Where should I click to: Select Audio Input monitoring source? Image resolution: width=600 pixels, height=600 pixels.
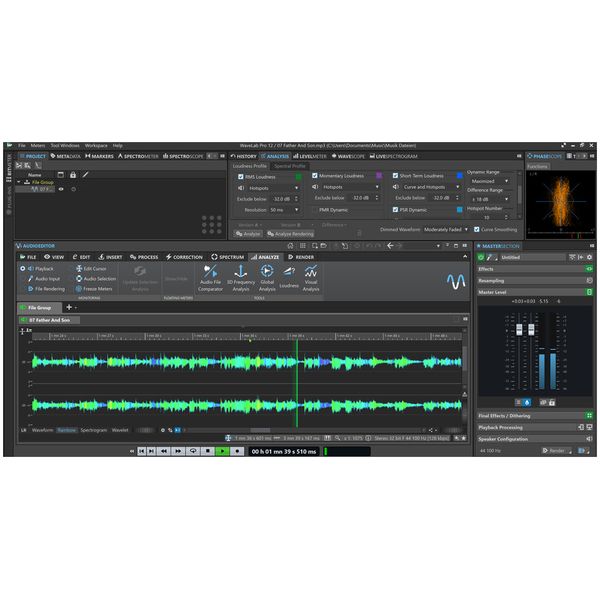pos(44,279)
